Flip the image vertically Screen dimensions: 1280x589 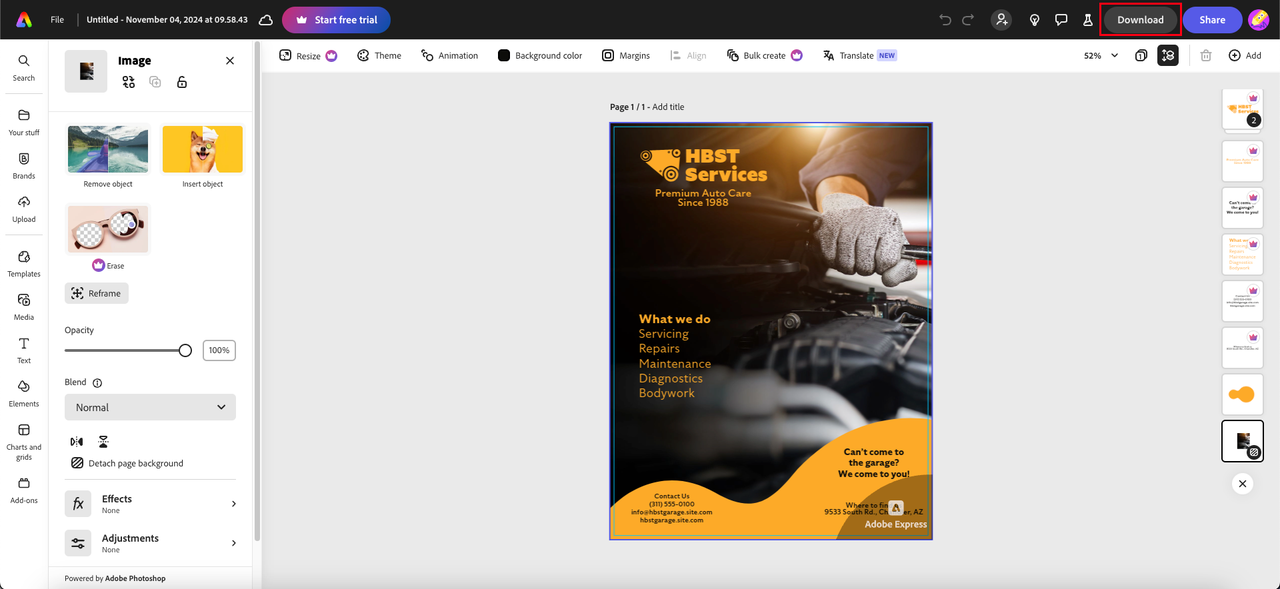pyautogui.click(x=103, y=441)
